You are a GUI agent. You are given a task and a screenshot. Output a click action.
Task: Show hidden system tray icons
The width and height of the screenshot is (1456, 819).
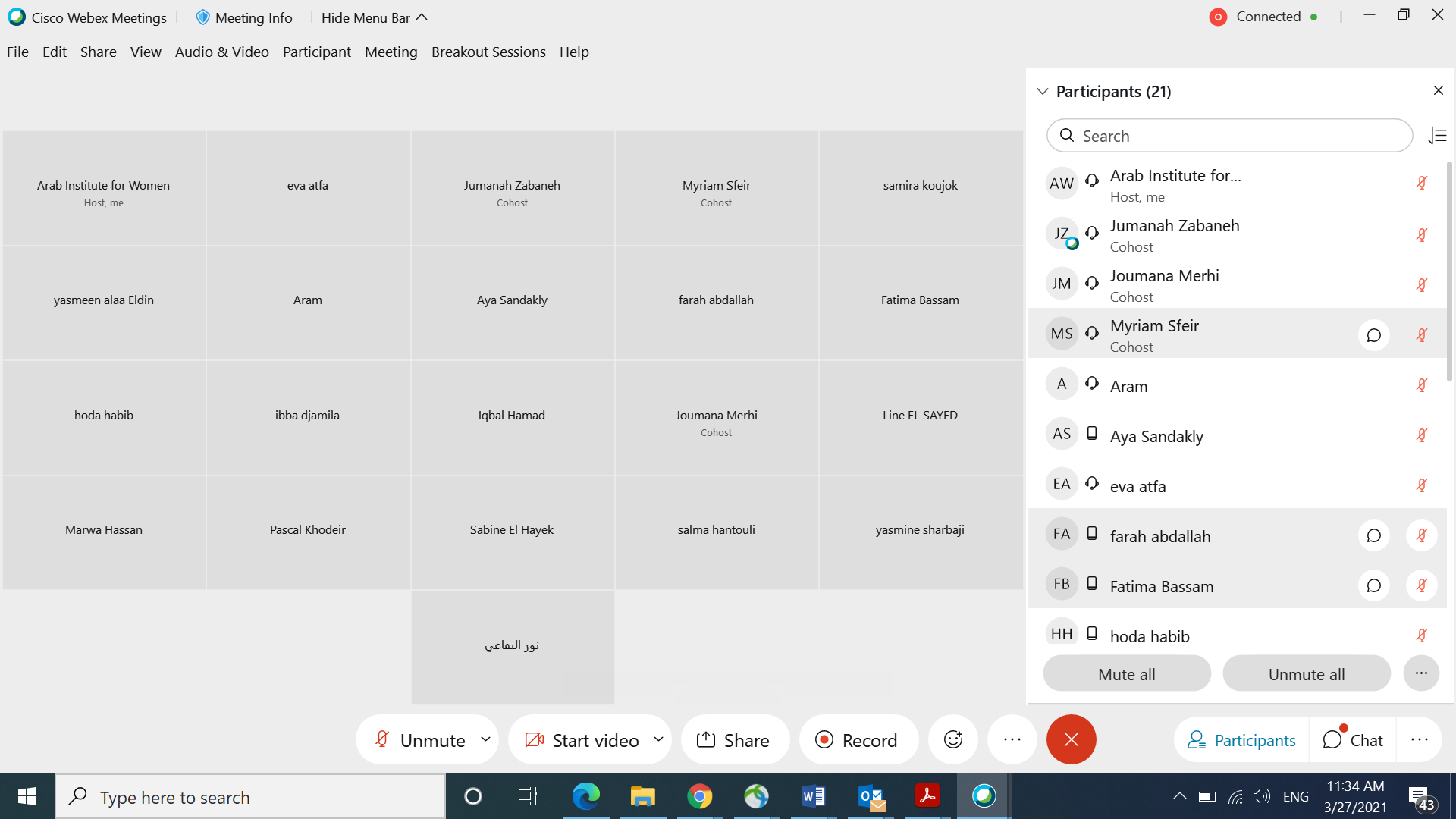point(1179,796)
